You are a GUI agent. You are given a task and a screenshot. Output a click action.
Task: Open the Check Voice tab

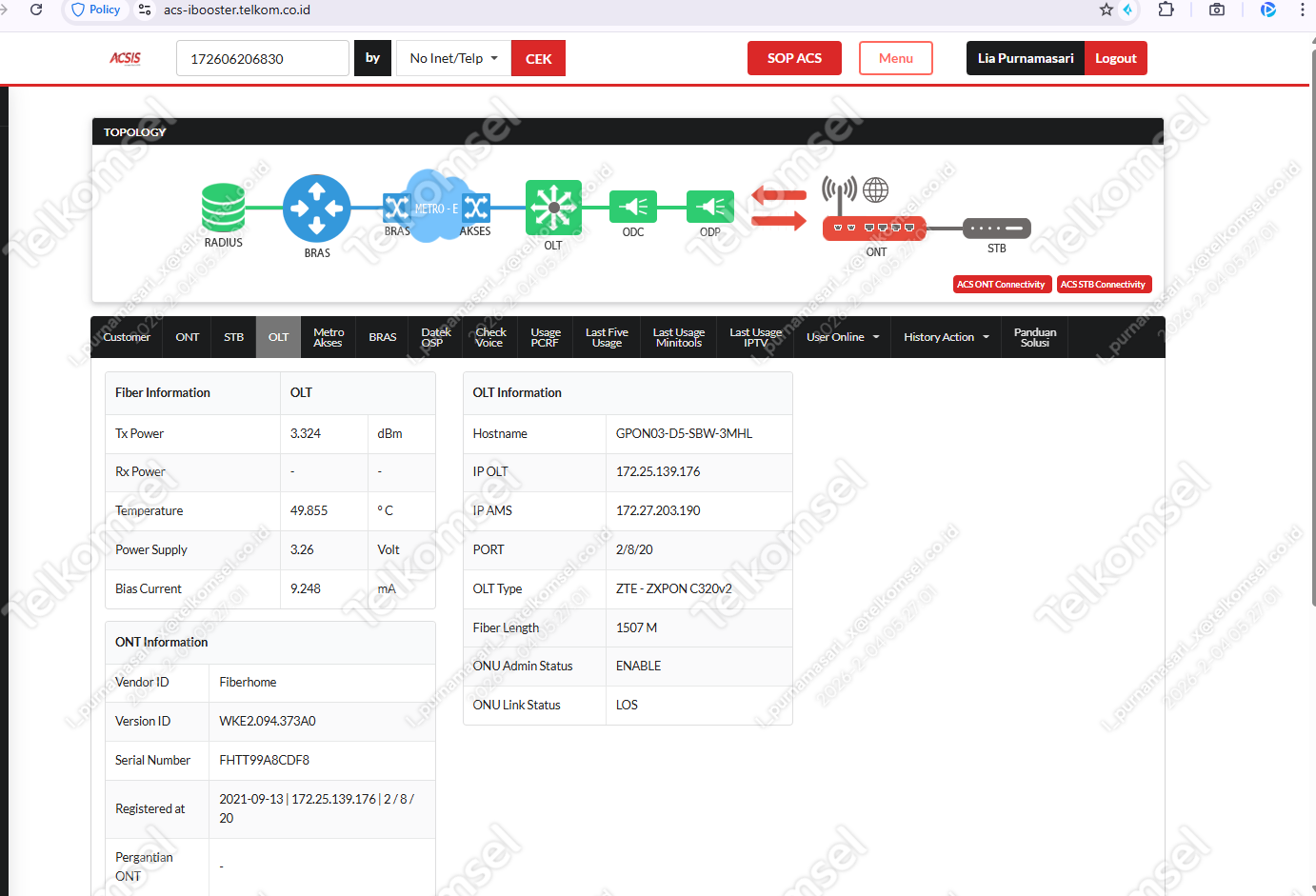(490, 337)
